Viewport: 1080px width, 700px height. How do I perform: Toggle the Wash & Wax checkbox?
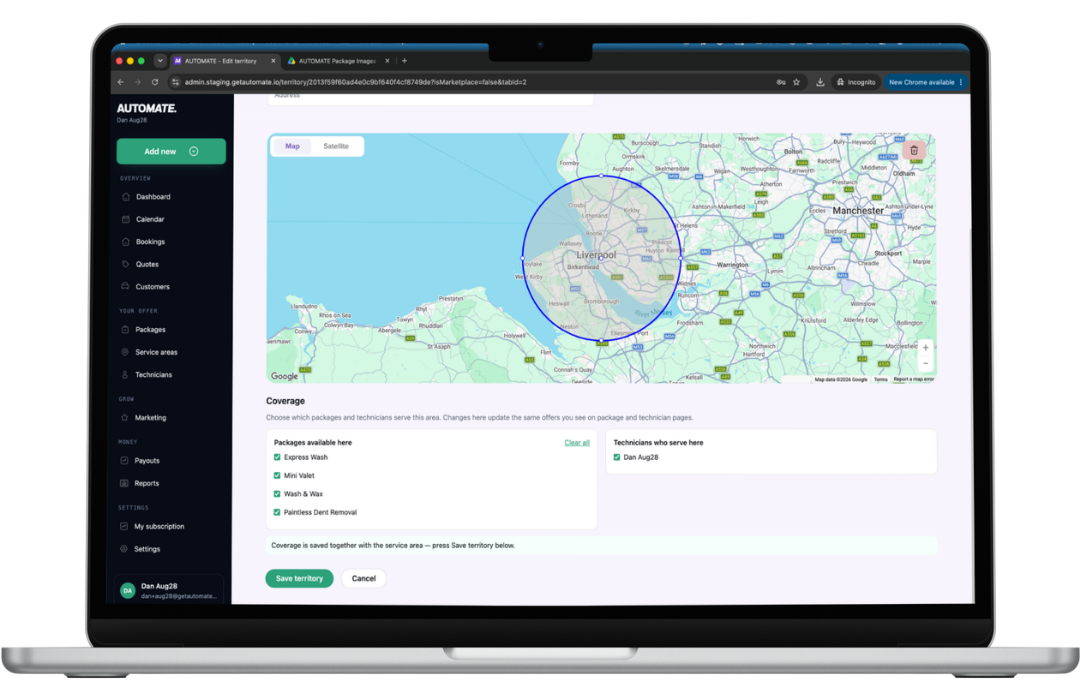pos(277,494)
